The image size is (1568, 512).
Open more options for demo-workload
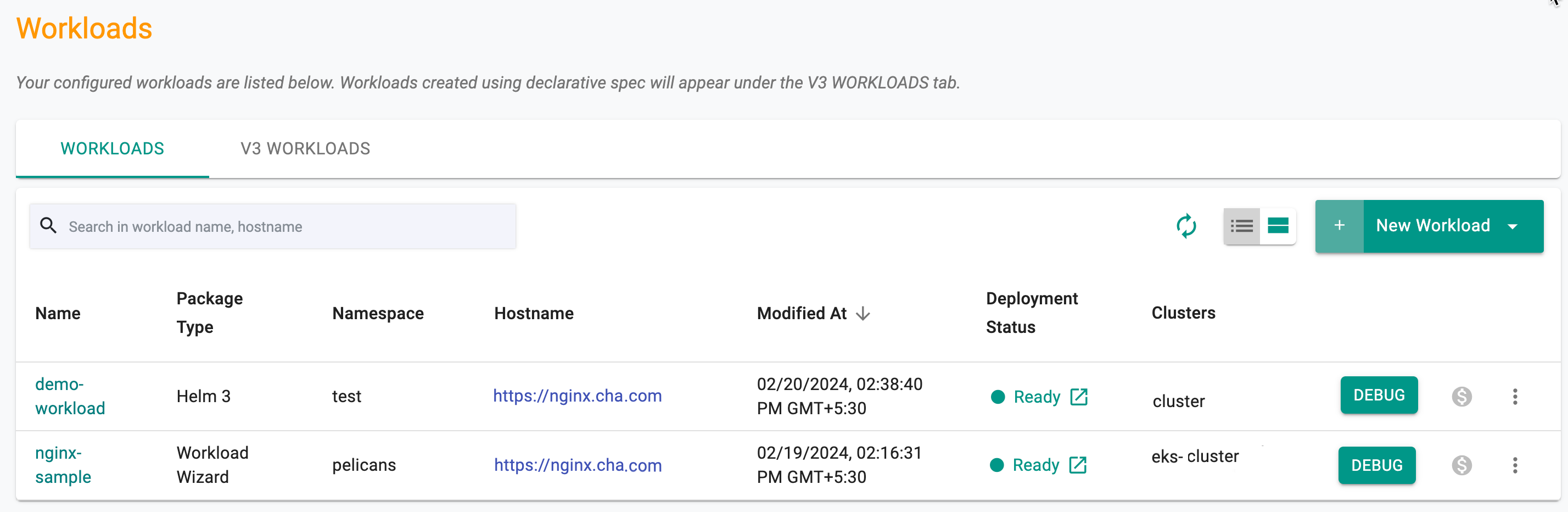pos(1515,397)
